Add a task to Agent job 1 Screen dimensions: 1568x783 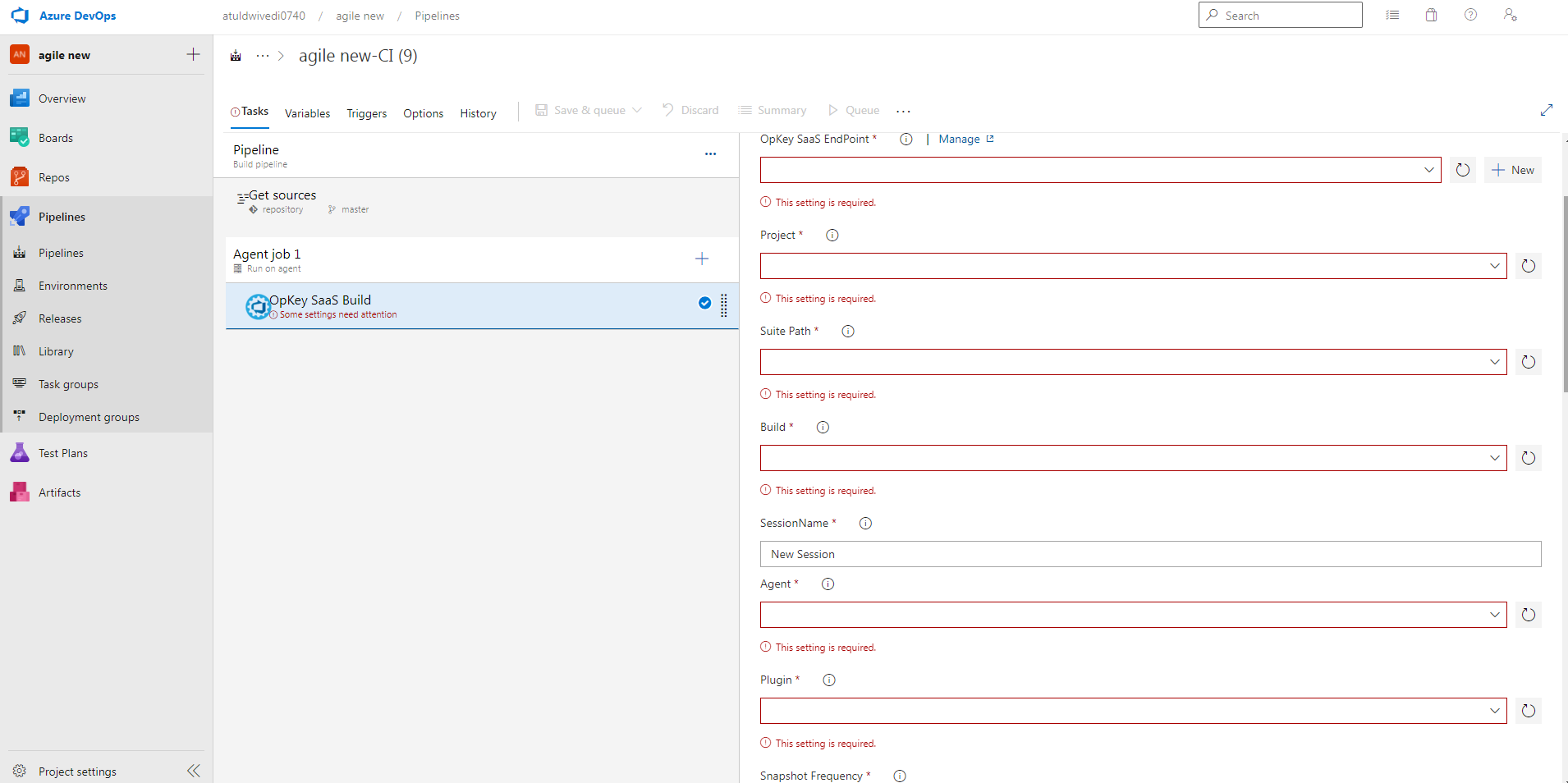tap(701, 259)
